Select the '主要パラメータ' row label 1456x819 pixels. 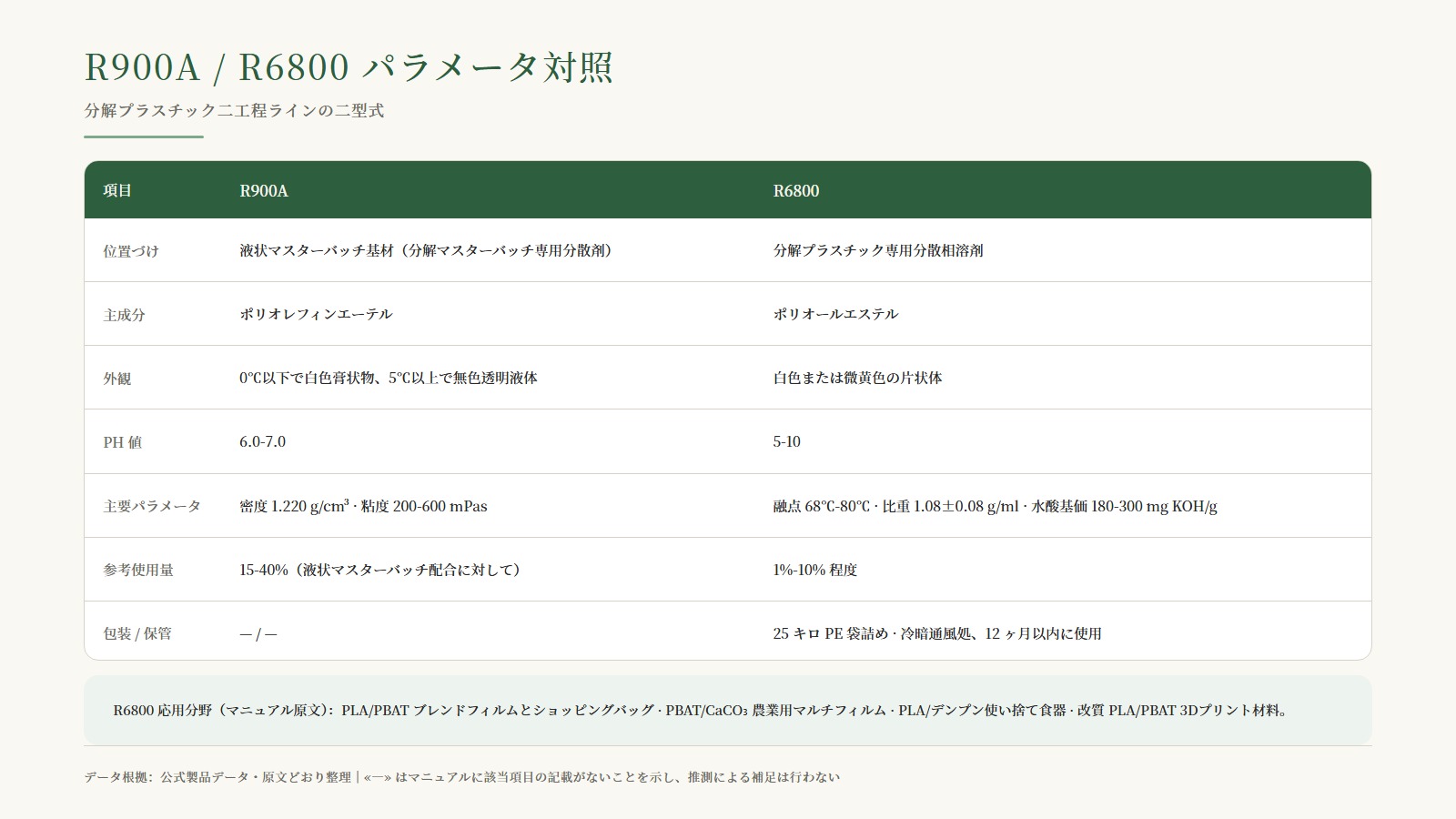152,506
